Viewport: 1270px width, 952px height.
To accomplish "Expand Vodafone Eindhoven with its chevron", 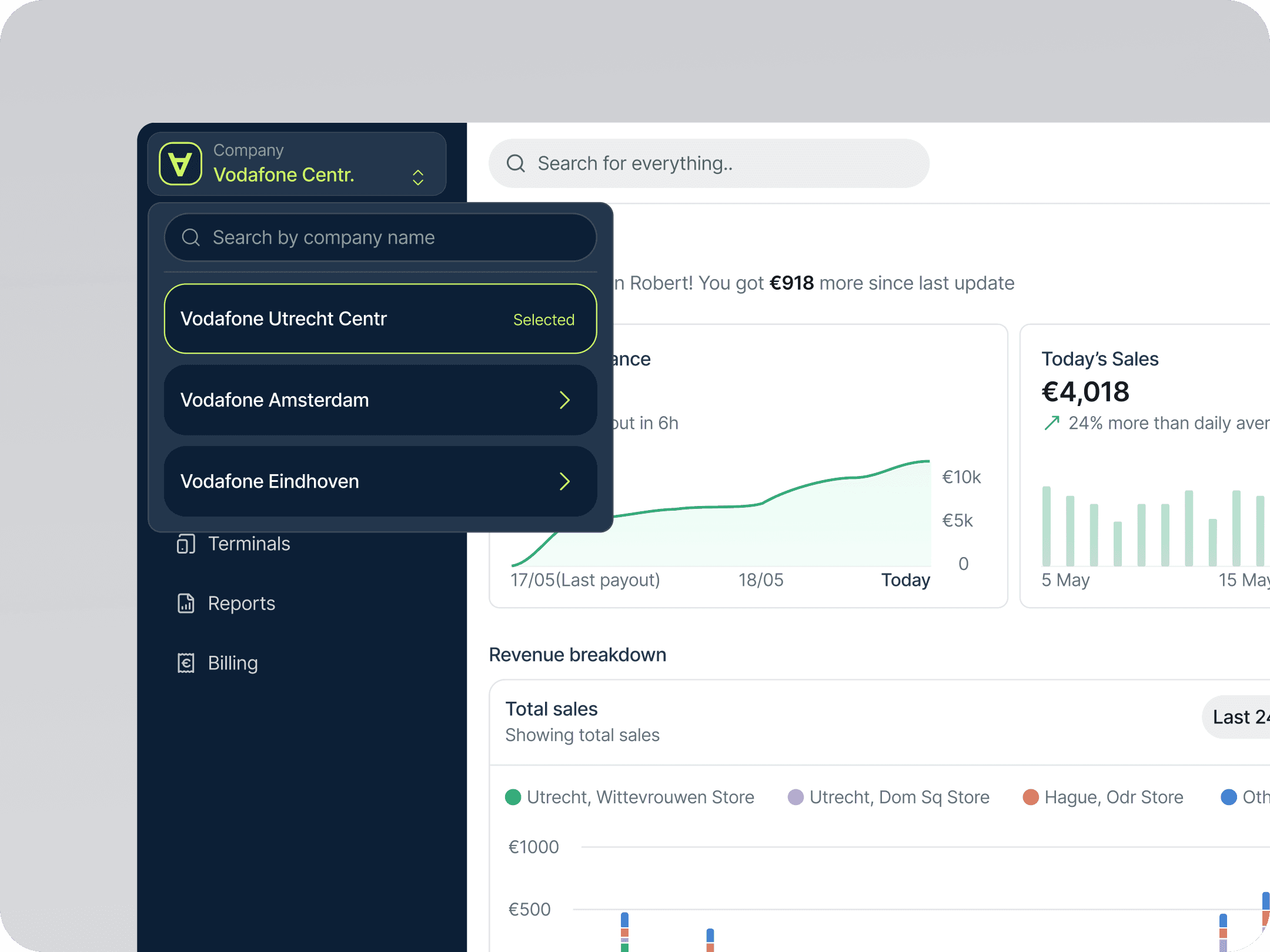I will (564, 481).
